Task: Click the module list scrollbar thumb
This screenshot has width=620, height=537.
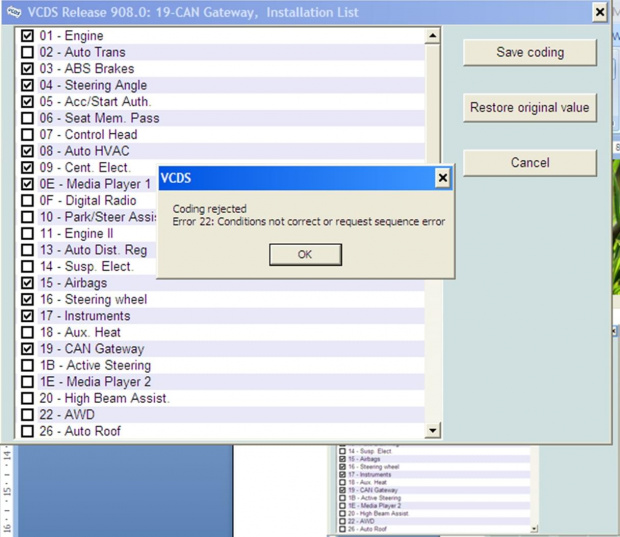Action: click(x=433, y=103)
